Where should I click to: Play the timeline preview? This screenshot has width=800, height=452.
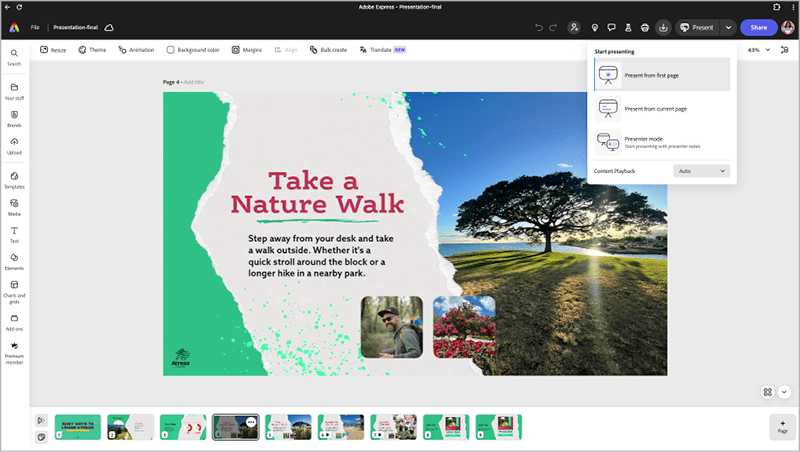(x=41, y=420)
